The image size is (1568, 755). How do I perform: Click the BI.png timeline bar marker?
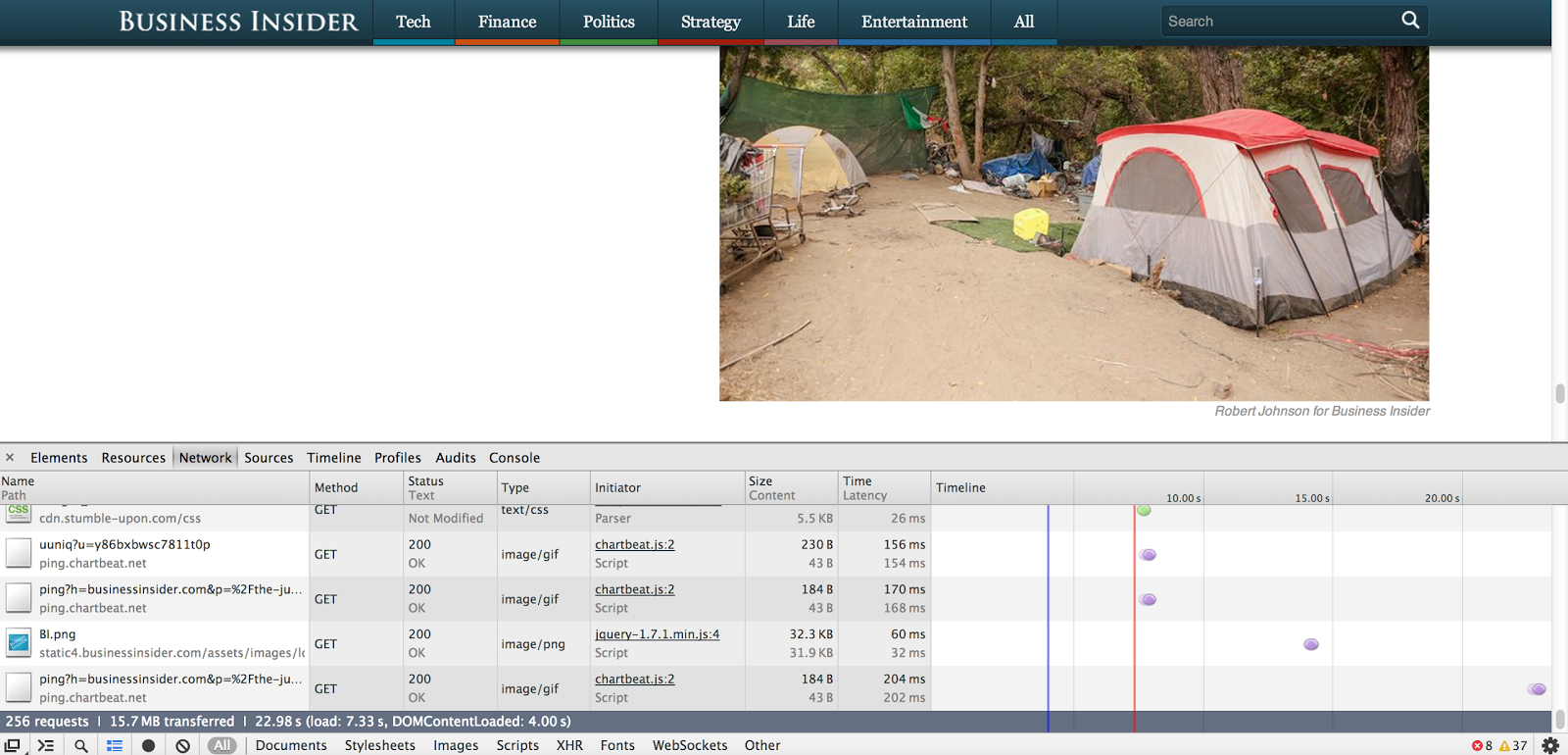click(1310, 644)
